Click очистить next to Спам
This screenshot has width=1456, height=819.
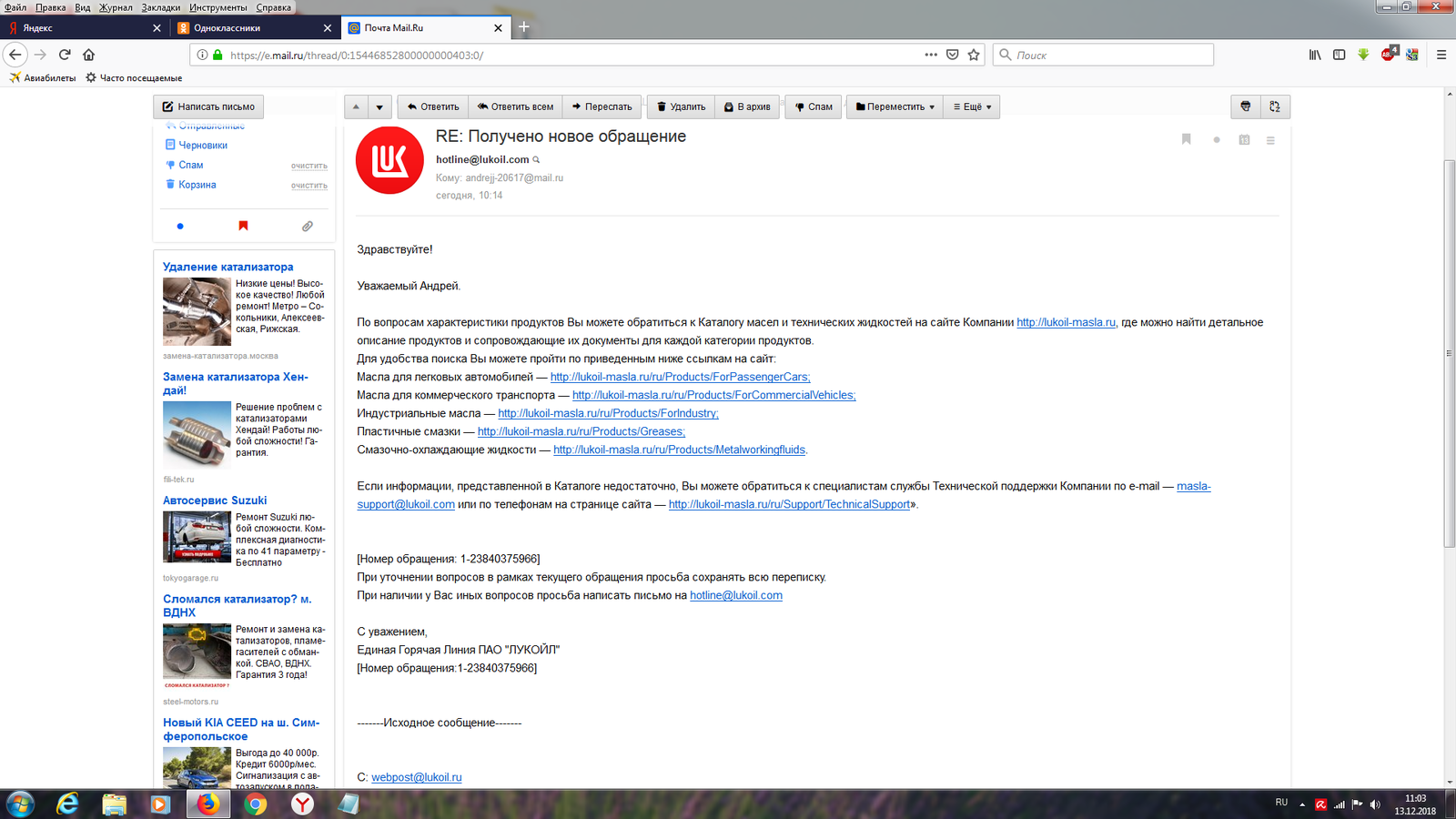[308, 166]
